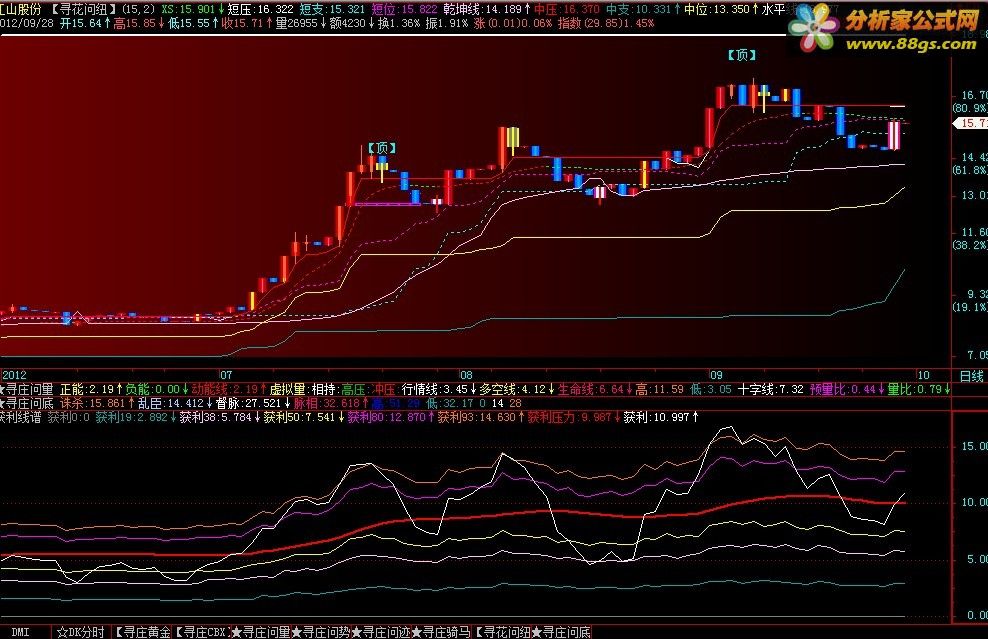Click the 十字线:7.32 readout
988x639 pixels.
[x=771, y=389]
